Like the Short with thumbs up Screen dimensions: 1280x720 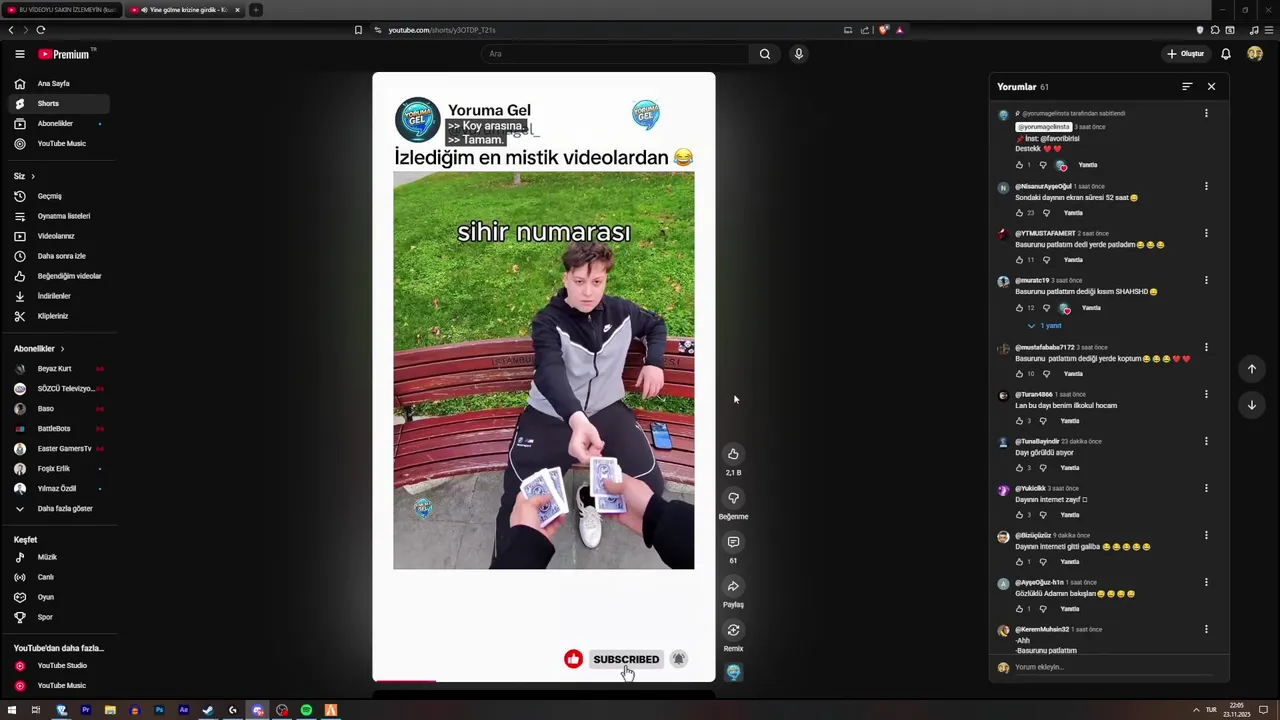tap(733, 454)
